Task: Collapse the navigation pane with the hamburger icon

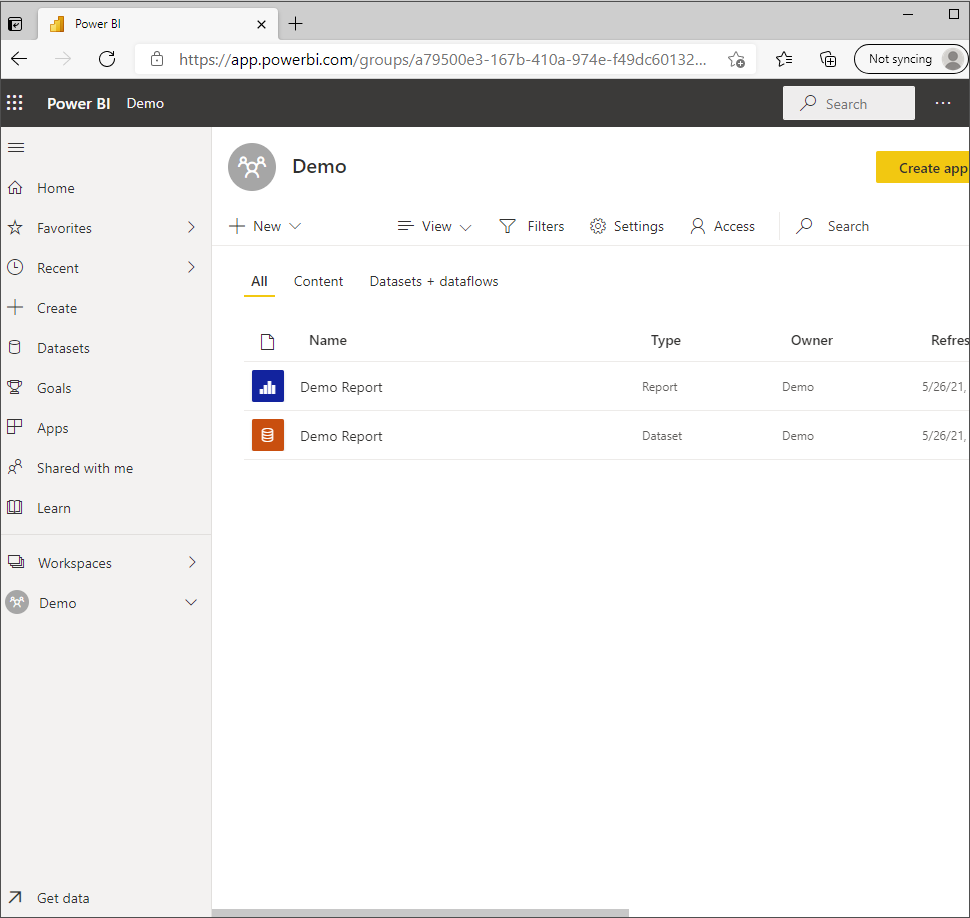Action: pyautogui.click(x=15, y=147)
